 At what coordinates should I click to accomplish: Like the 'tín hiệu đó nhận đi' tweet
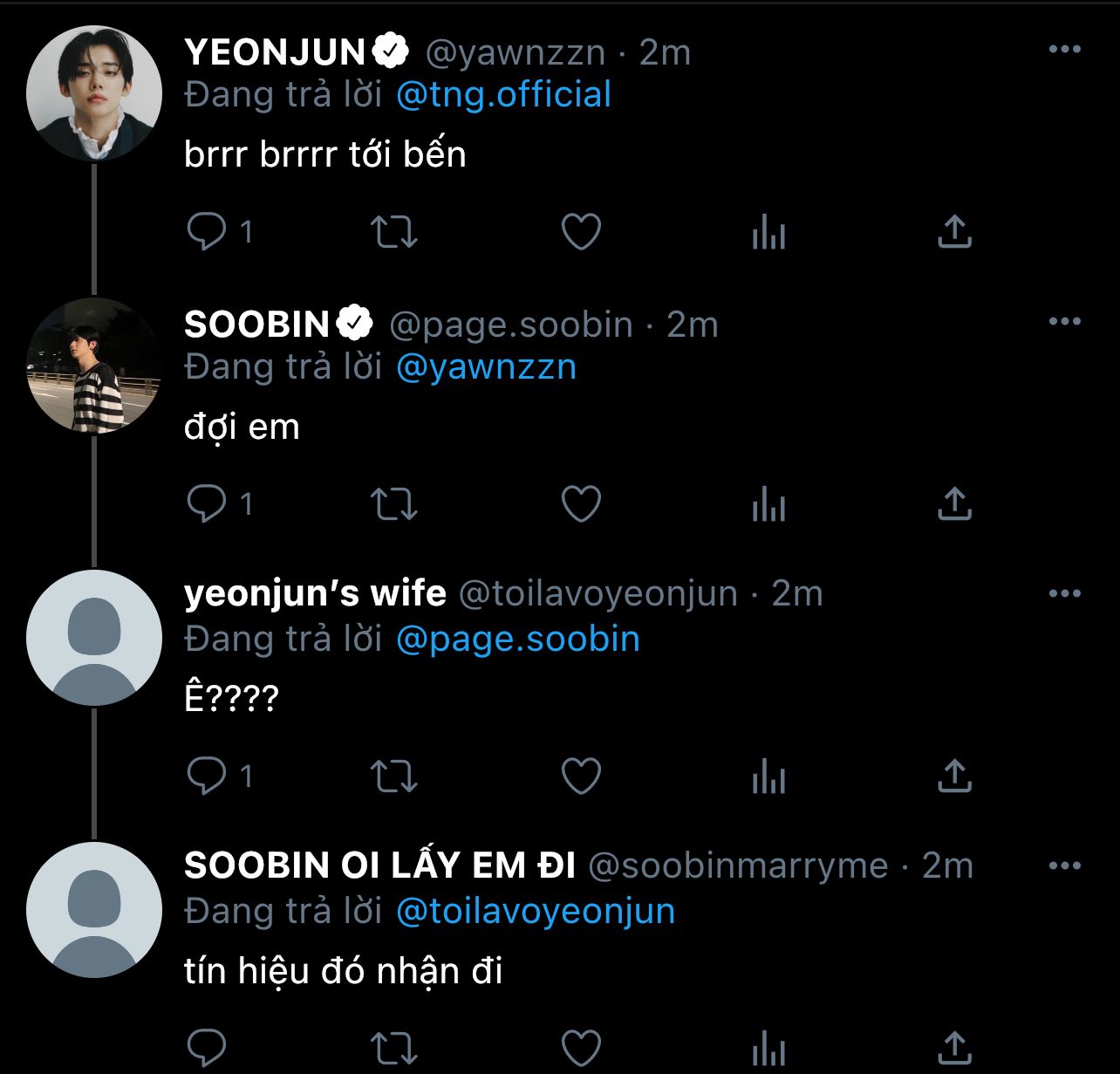coord(581,1047)
